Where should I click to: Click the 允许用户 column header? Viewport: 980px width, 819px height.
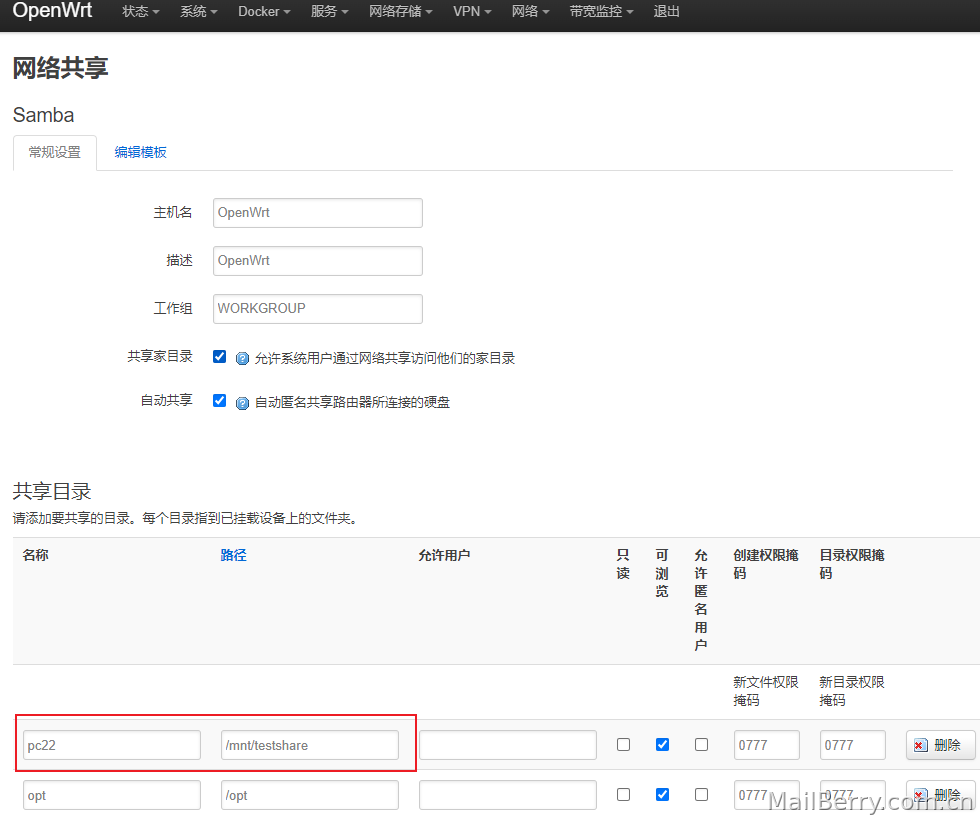(444, 555)
